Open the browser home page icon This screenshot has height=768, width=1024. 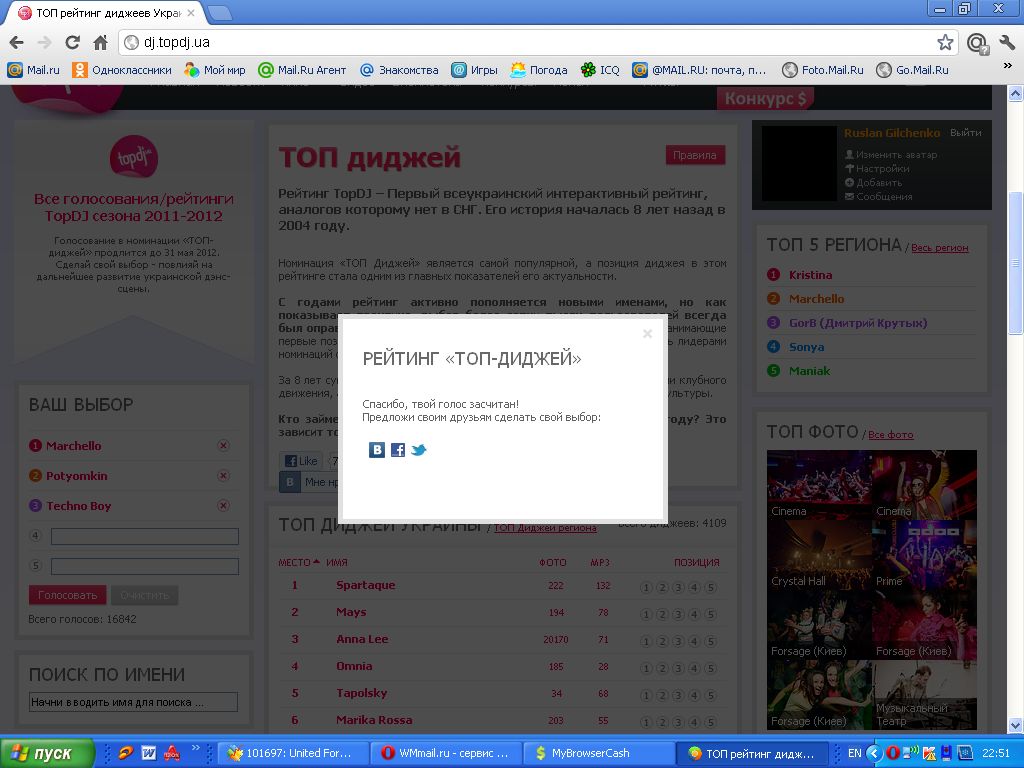(101, 43)
